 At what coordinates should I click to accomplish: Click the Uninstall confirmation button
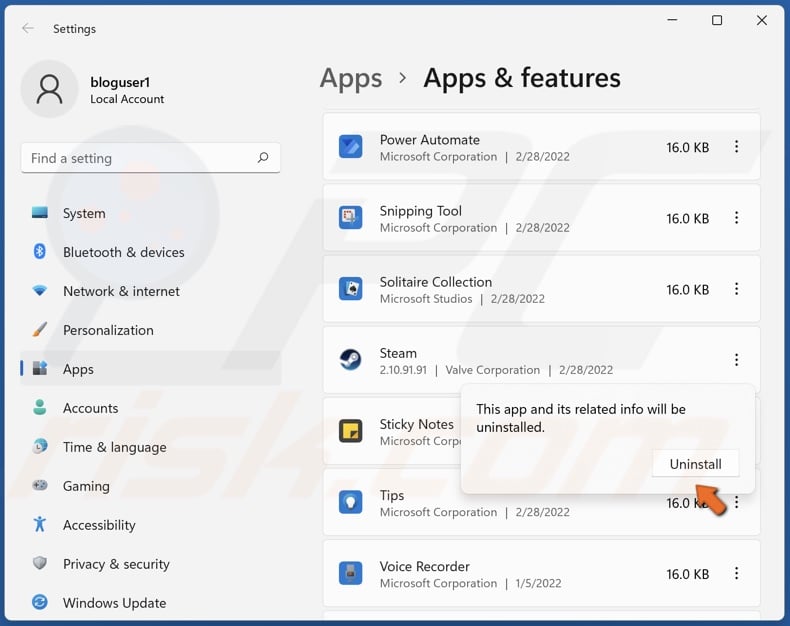pos(695,464)
